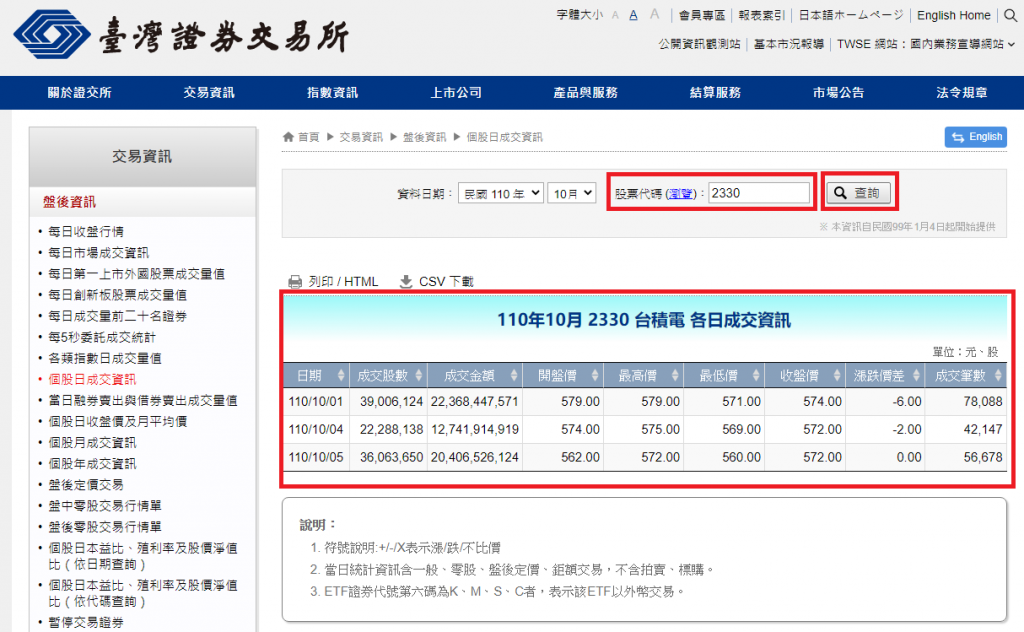Click the 39,006,124 volume cell
The height and width of the screenshot is (632, 1024).
coord(391,402)
